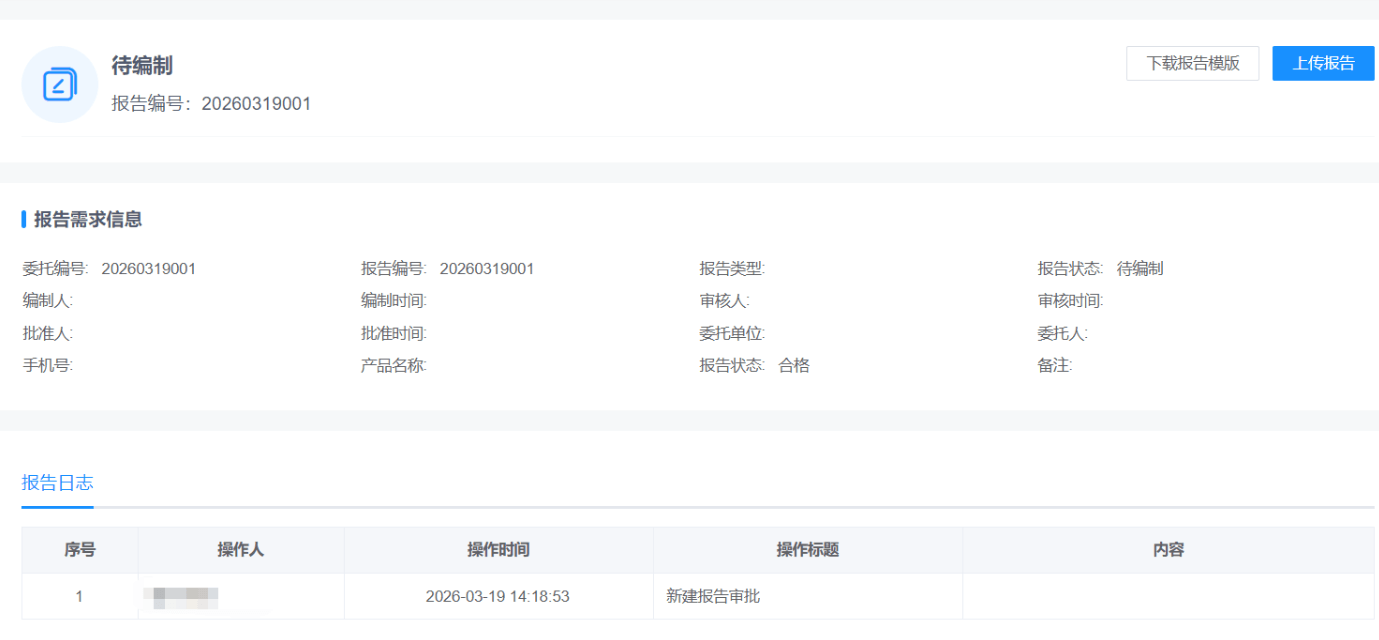Click 报告状态 value 待编制
Image resolution: width=1379 pixels, height=640 pixels.
(1140, 269)
